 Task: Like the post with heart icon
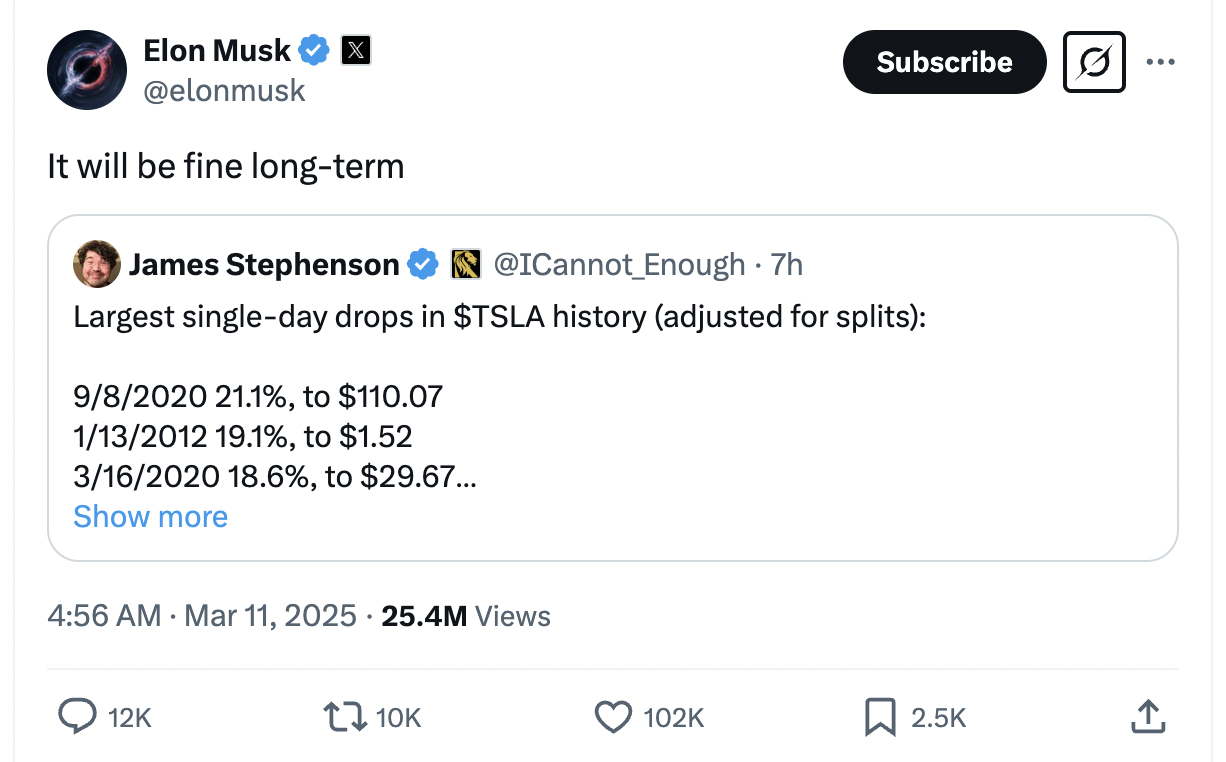pyautogui.click(x=612, y=716)
